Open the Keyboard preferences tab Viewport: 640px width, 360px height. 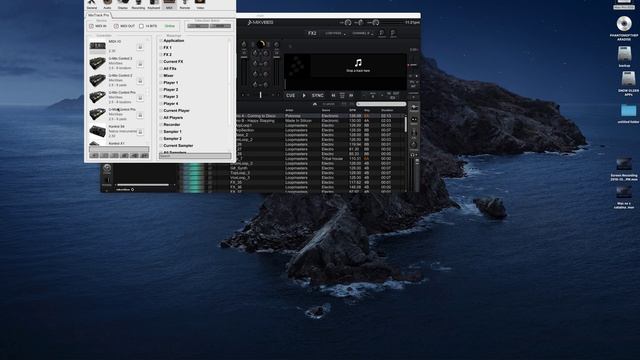click(154, 4)
